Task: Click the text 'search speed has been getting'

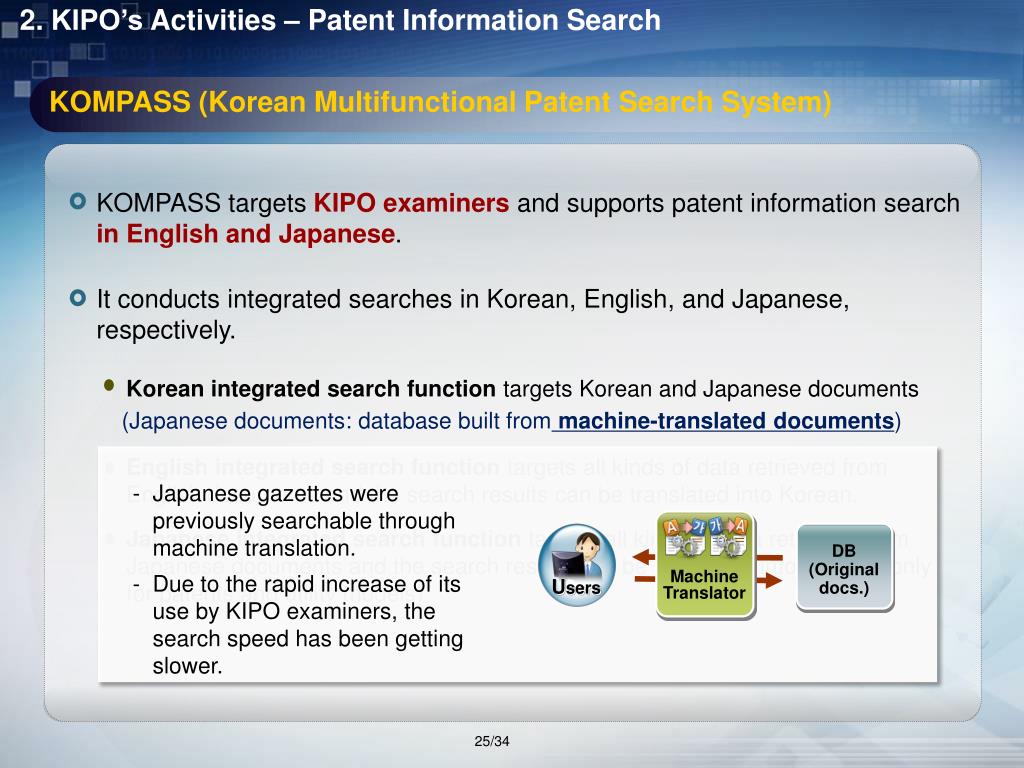Action: [x=308, y=639]
